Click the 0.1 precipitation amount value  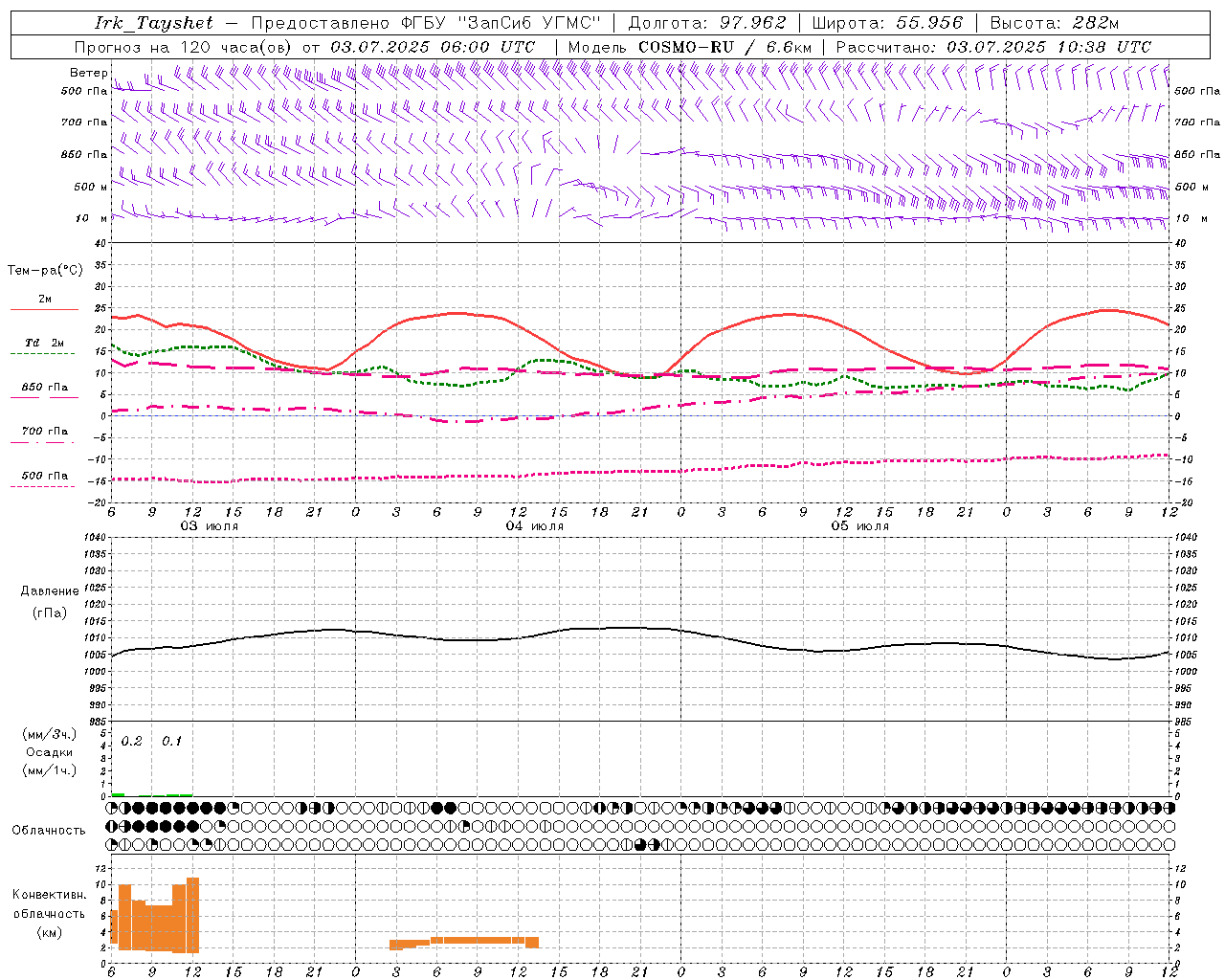coord(171,742)
